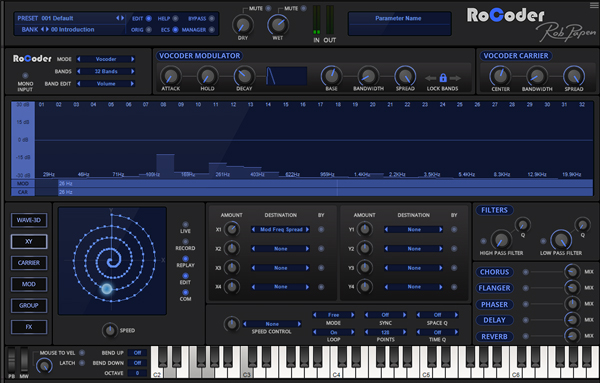Image resolution: width=600 pixels, height=383 pixels.
Task: Click the modulator Hold knob
Action: tap(207, 76)
